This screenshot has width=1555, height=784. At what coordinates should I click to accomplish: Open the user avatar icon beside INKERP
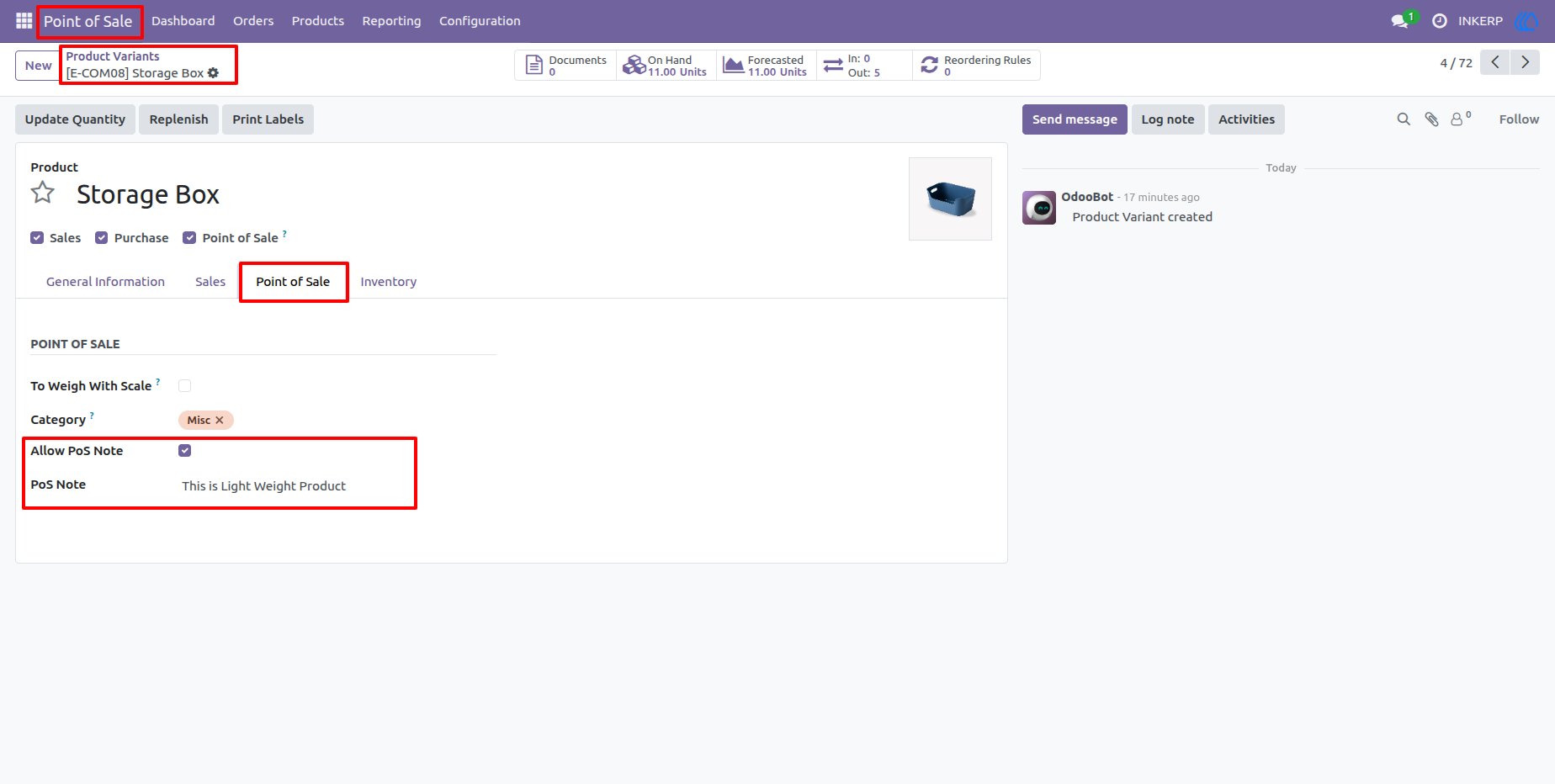point(1526,21)
